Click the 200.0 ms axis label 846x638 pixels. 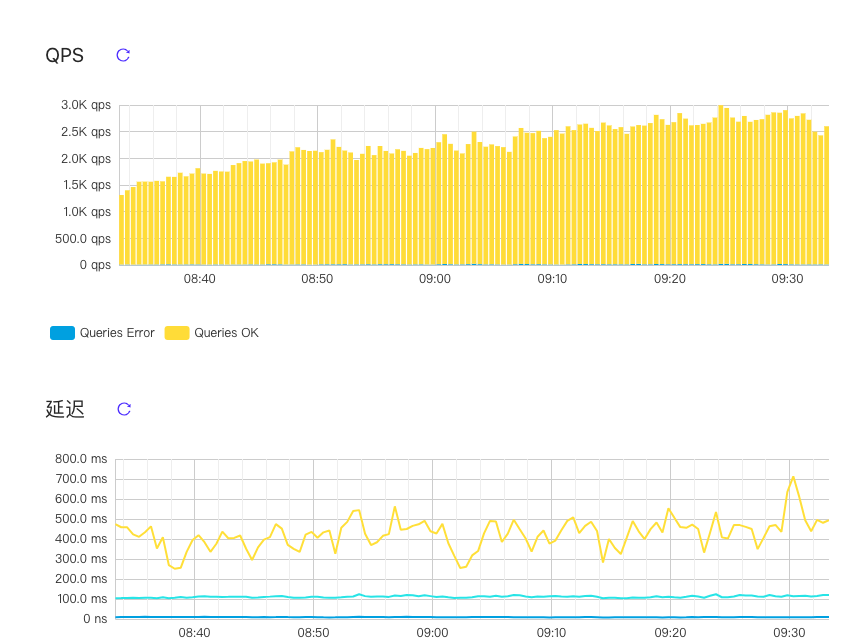coord(81,579)
